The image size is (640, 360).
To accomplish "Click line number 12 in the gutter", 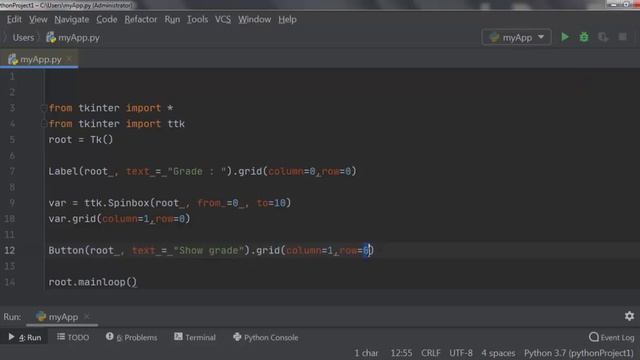I will coord(10,250).
